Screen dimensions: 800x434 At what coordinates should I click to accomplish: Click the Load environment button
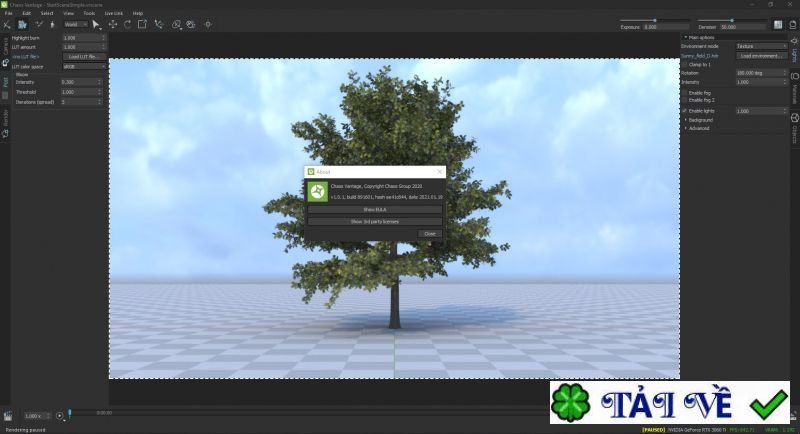coord(761,56)
